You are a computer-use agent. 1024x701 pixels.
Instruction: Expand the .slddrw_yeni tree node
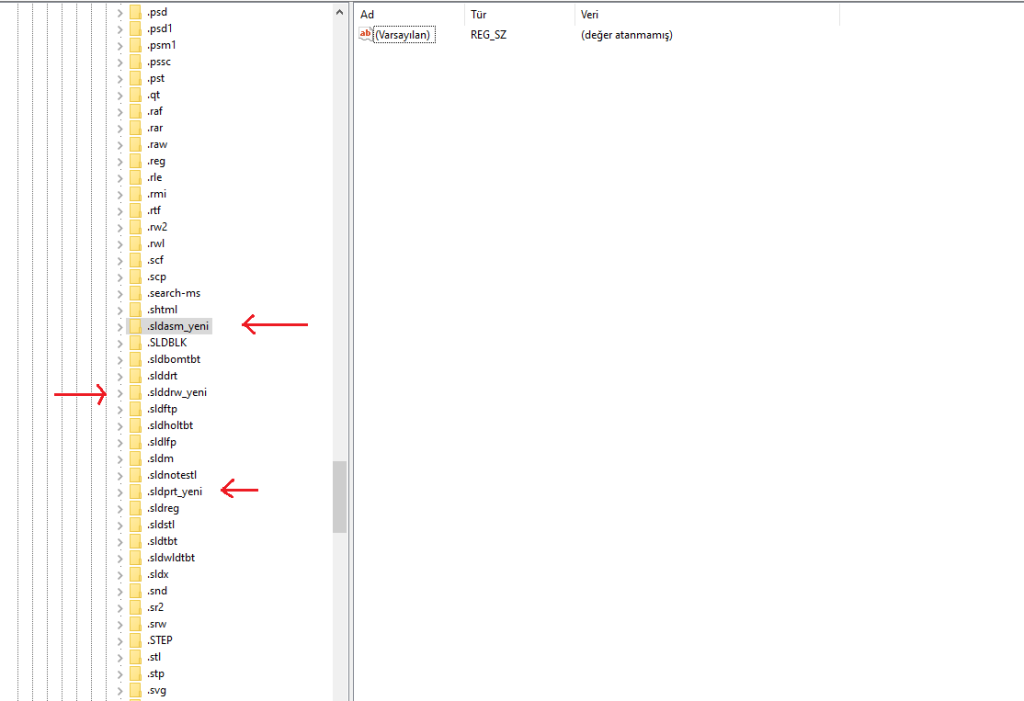point(120,392)
